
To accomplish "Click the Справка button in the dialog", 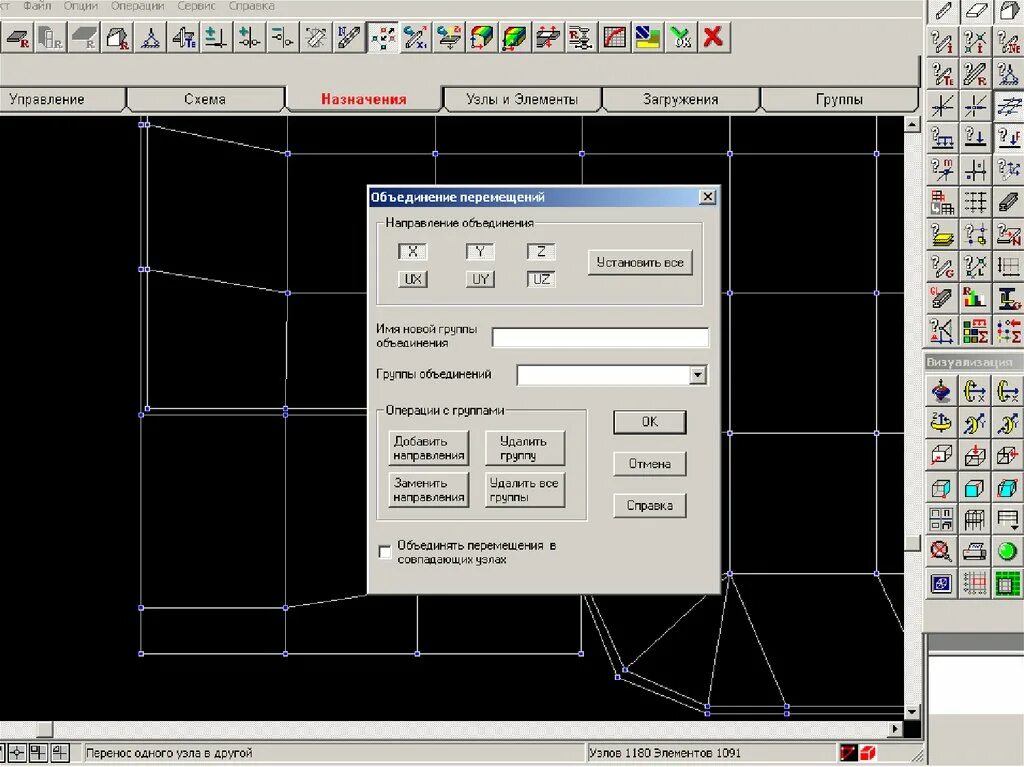I will (650, 506).
